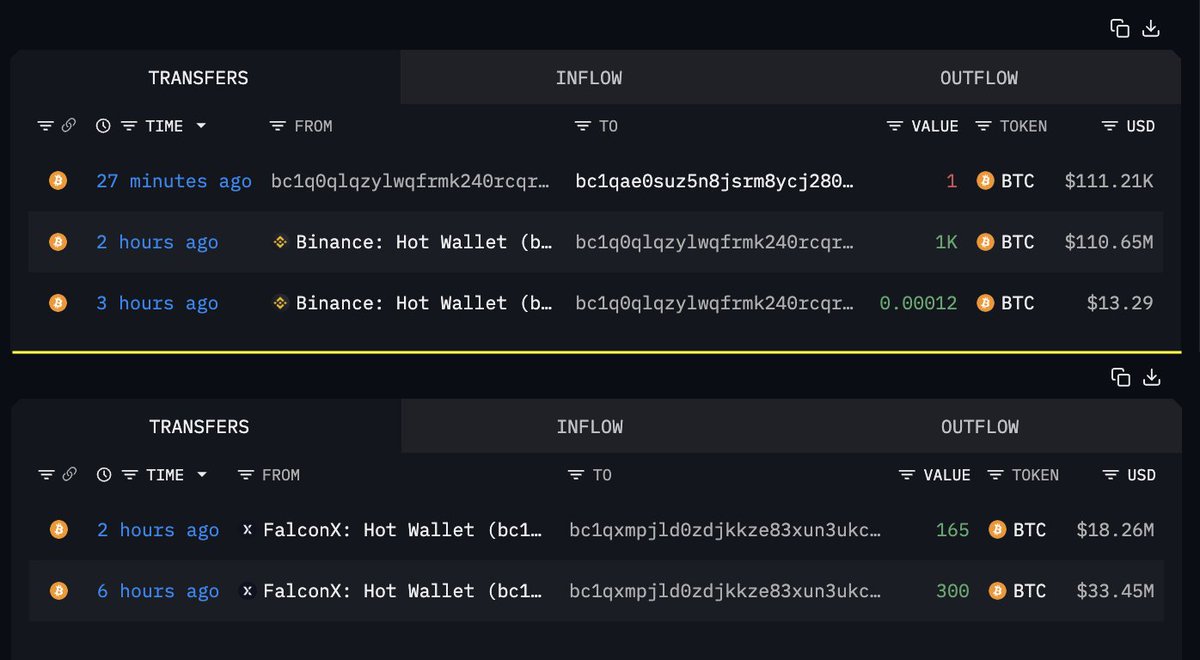This screenshot has width=1200, height=660.
Task: Open the TOKEN filter in the top table
Action: tap(983, 126)
